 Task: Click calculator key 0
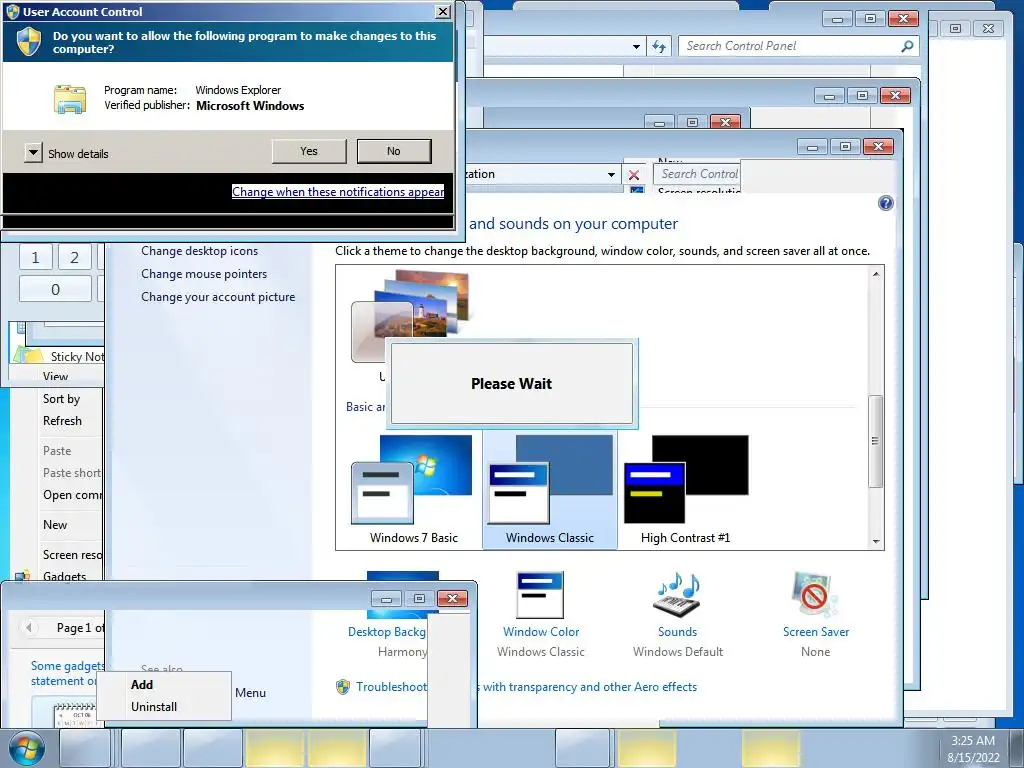coord(56,289)
